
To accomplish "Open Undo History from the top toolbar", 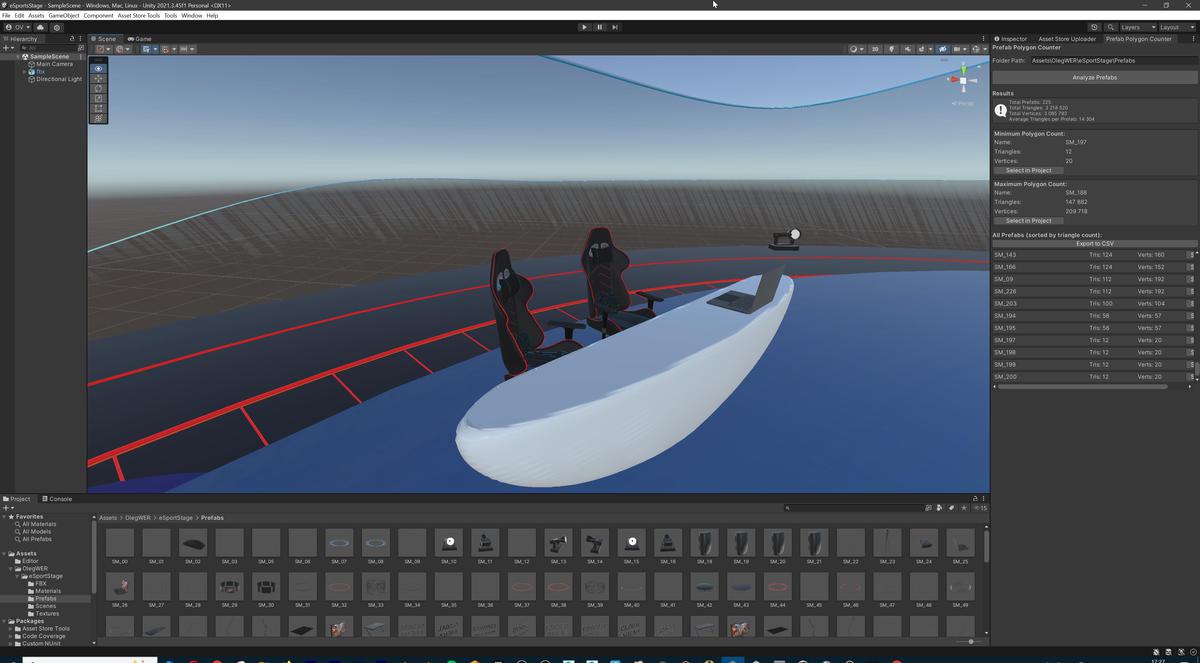I will 1094,27.
